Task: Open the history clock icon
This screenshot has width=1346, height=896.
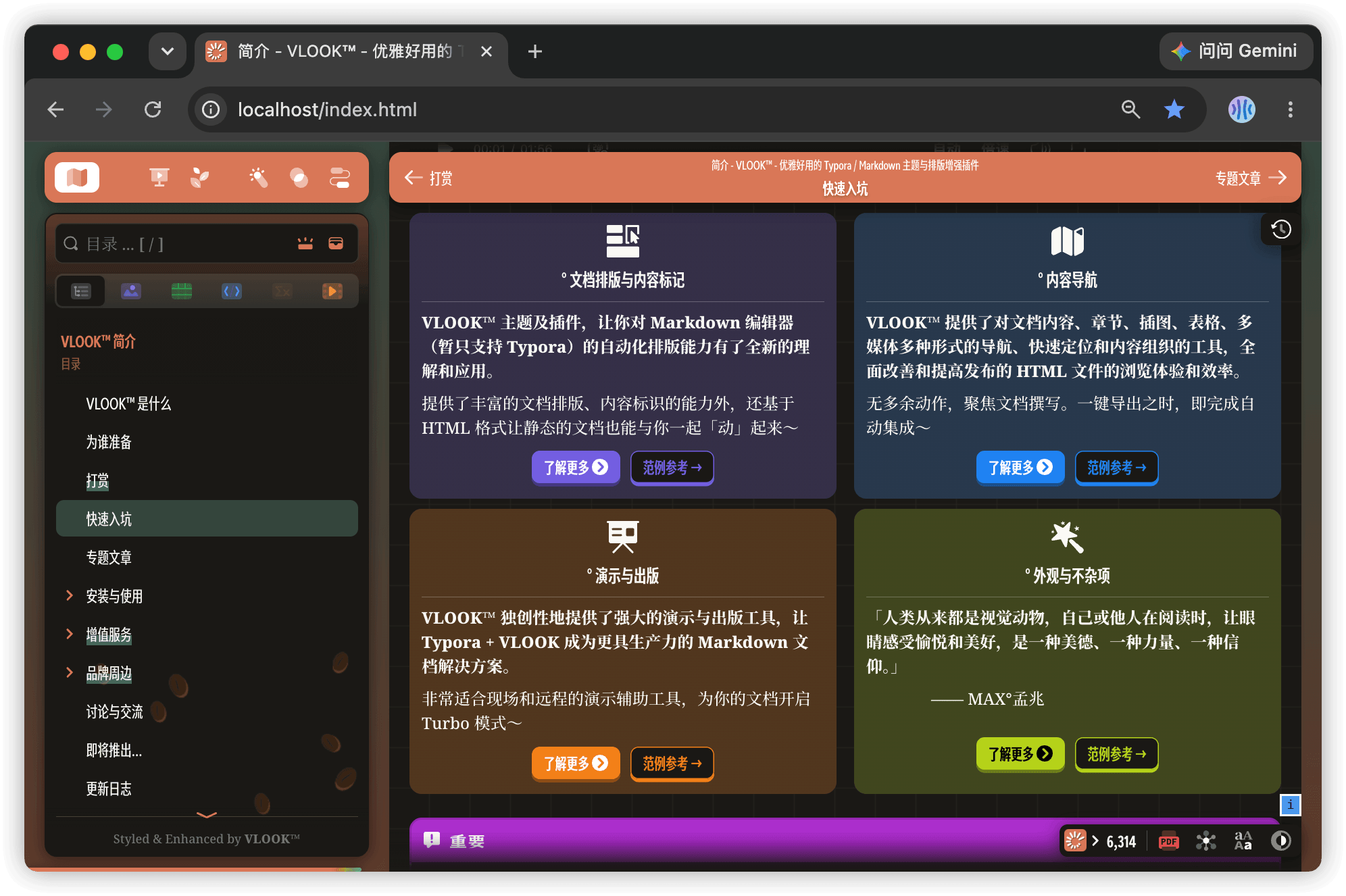Action: pyautogui.click(x=1281, y=230)
